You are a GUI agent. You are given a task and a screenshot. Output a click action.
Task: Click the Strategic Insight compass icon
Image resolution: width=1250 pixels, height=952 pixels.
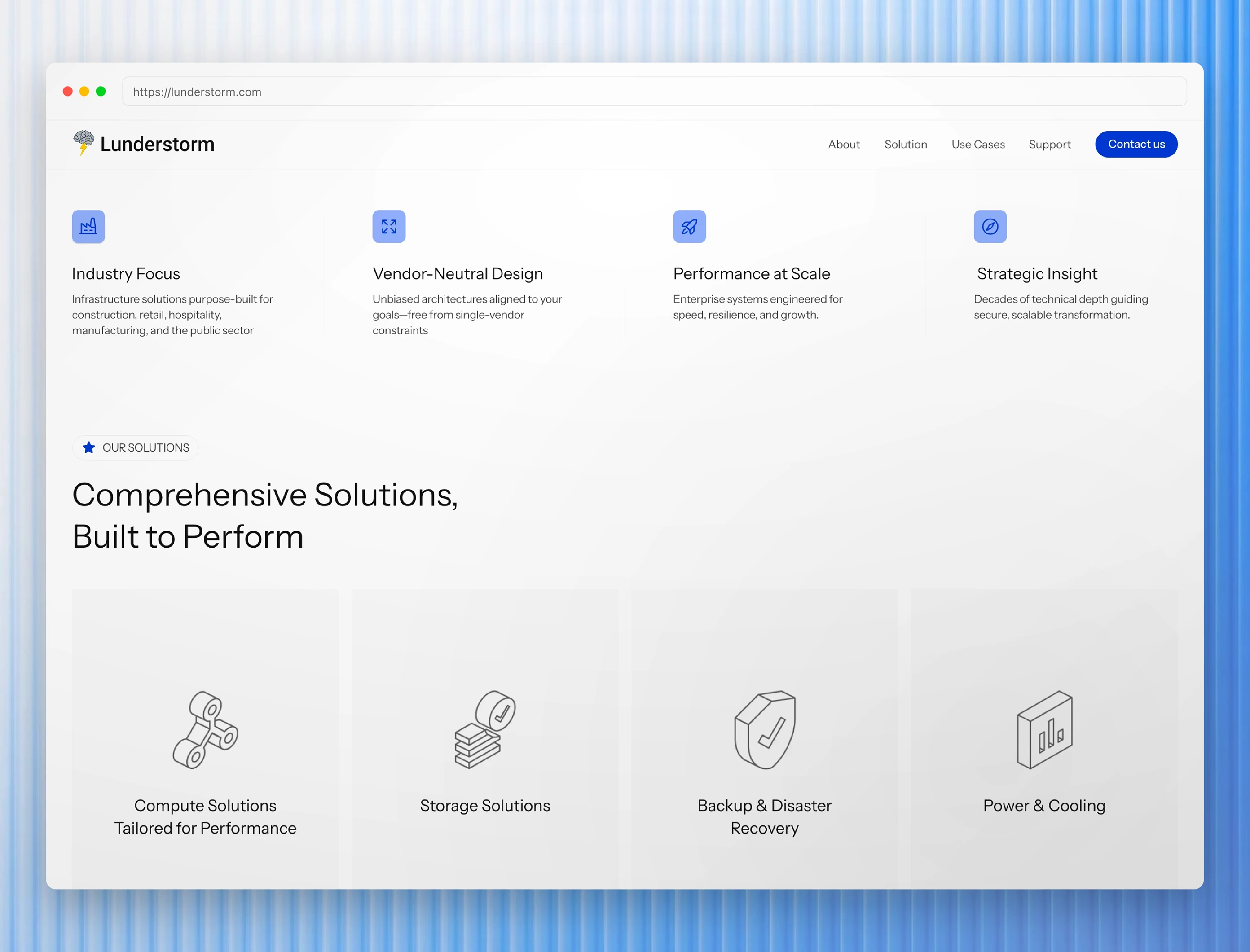point(990,227)
